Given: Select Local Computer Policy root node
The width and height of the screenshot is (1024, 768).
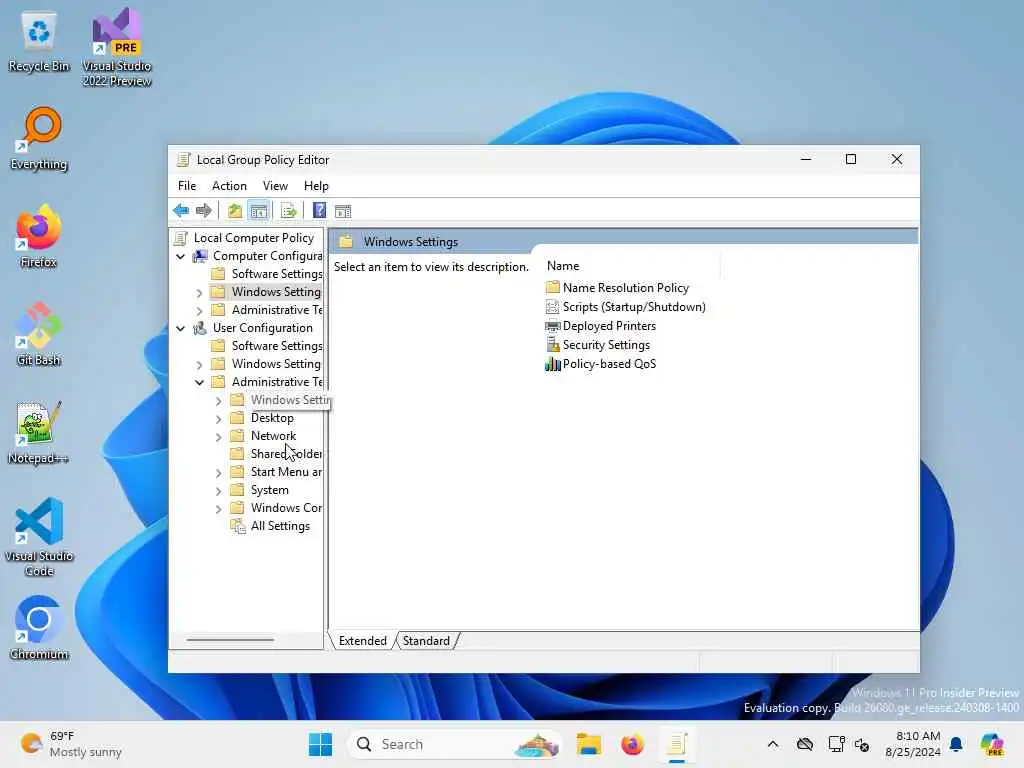Looking at the screenshot, I should click(x=253, y=238).
